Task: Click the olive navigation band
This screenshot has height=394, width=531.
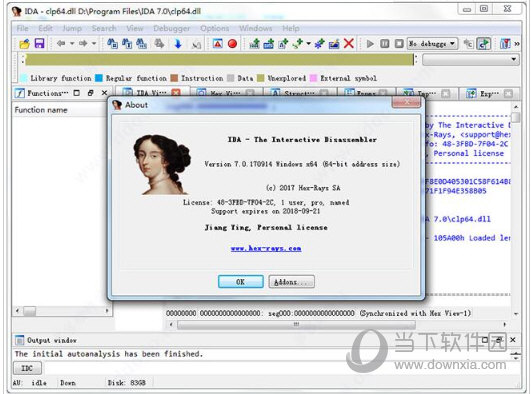Action: tap(219, 60)
